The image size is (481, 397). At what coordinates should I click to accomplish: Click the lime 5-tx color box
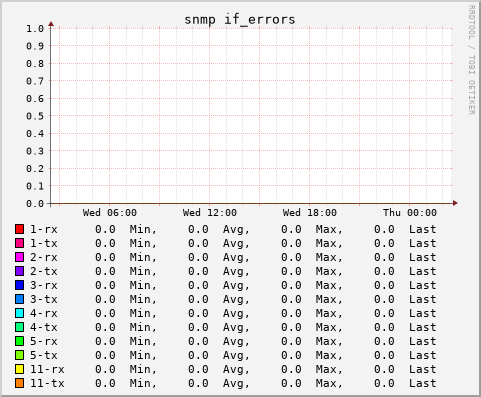coord(20,355)
